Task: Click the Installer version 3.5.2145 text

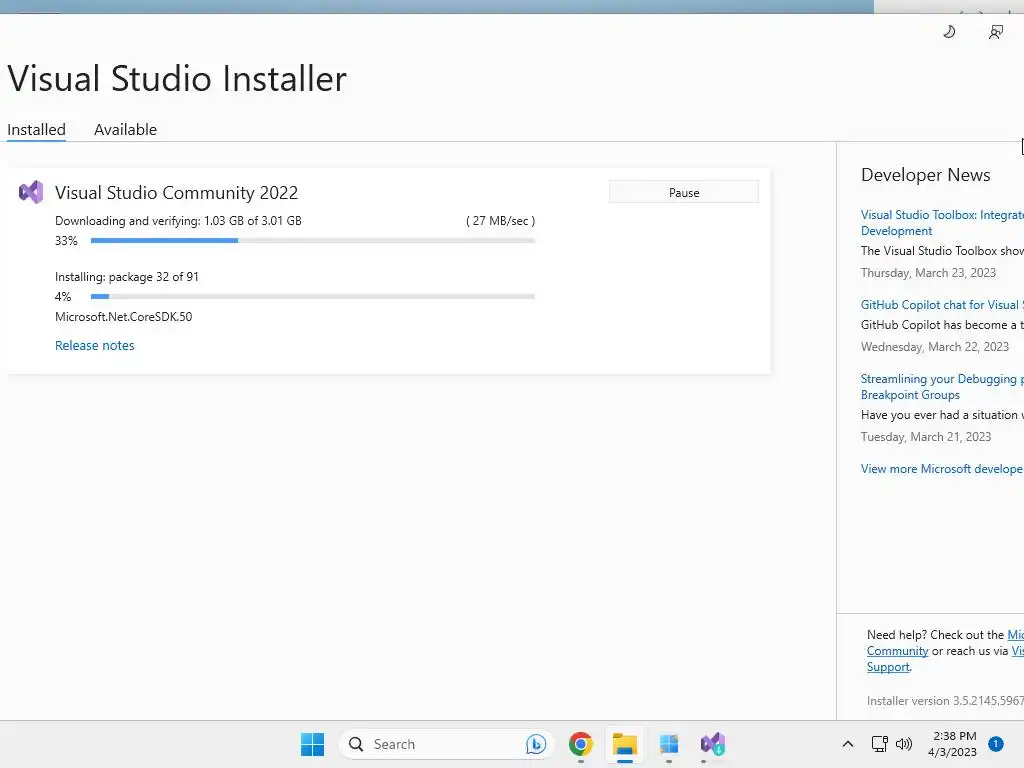Action: [x=945, y=701]
